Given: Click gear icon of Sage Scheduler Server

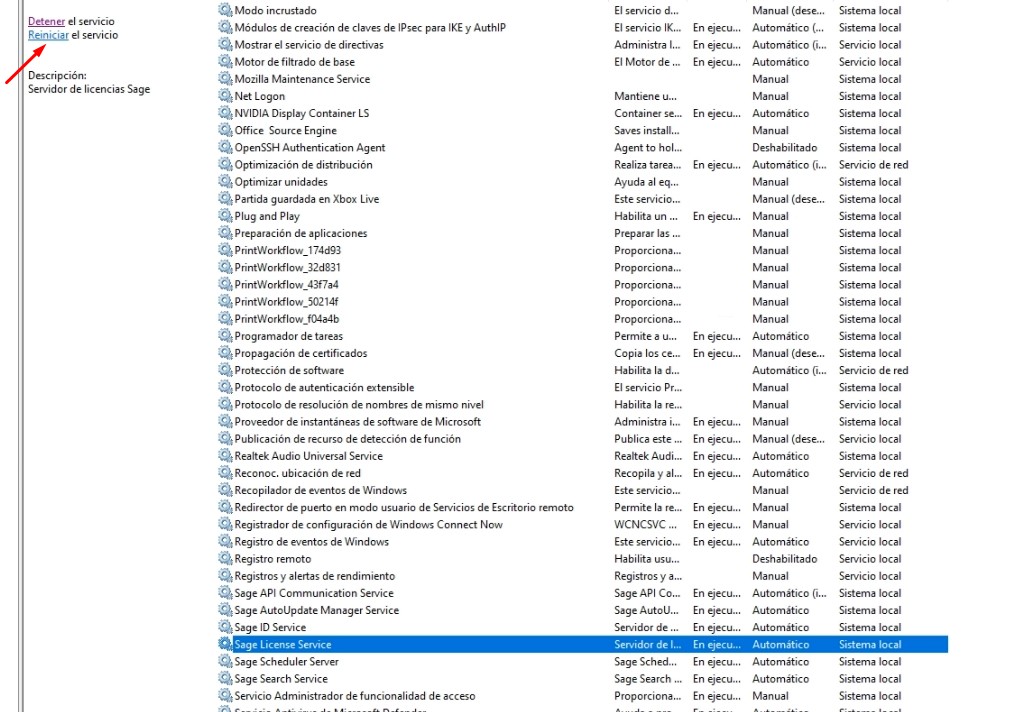Looking at the screenshot, I should (x=224, y=661).
